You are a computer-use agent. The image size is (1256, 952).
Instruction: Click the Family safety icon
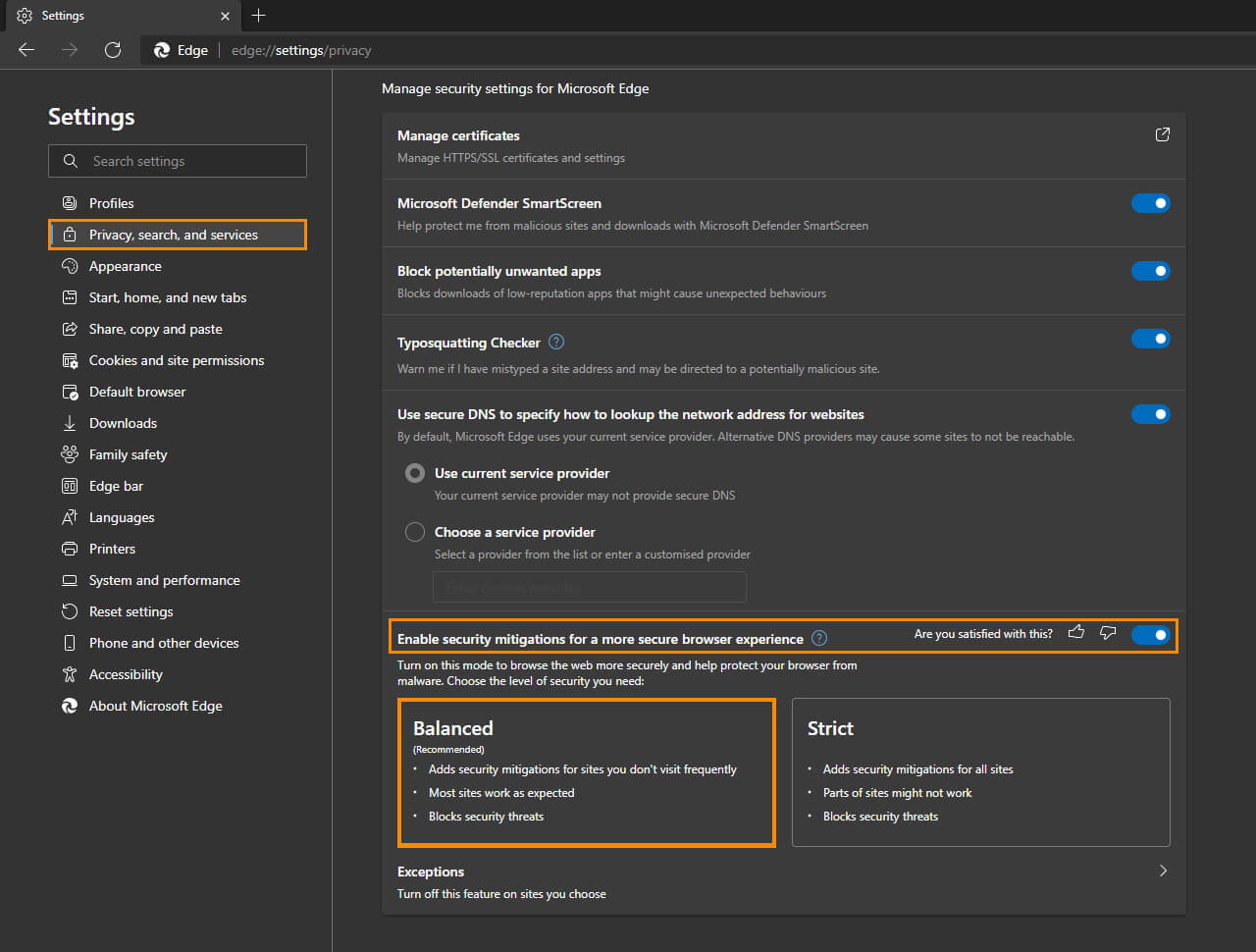click(x=70, y=454)
